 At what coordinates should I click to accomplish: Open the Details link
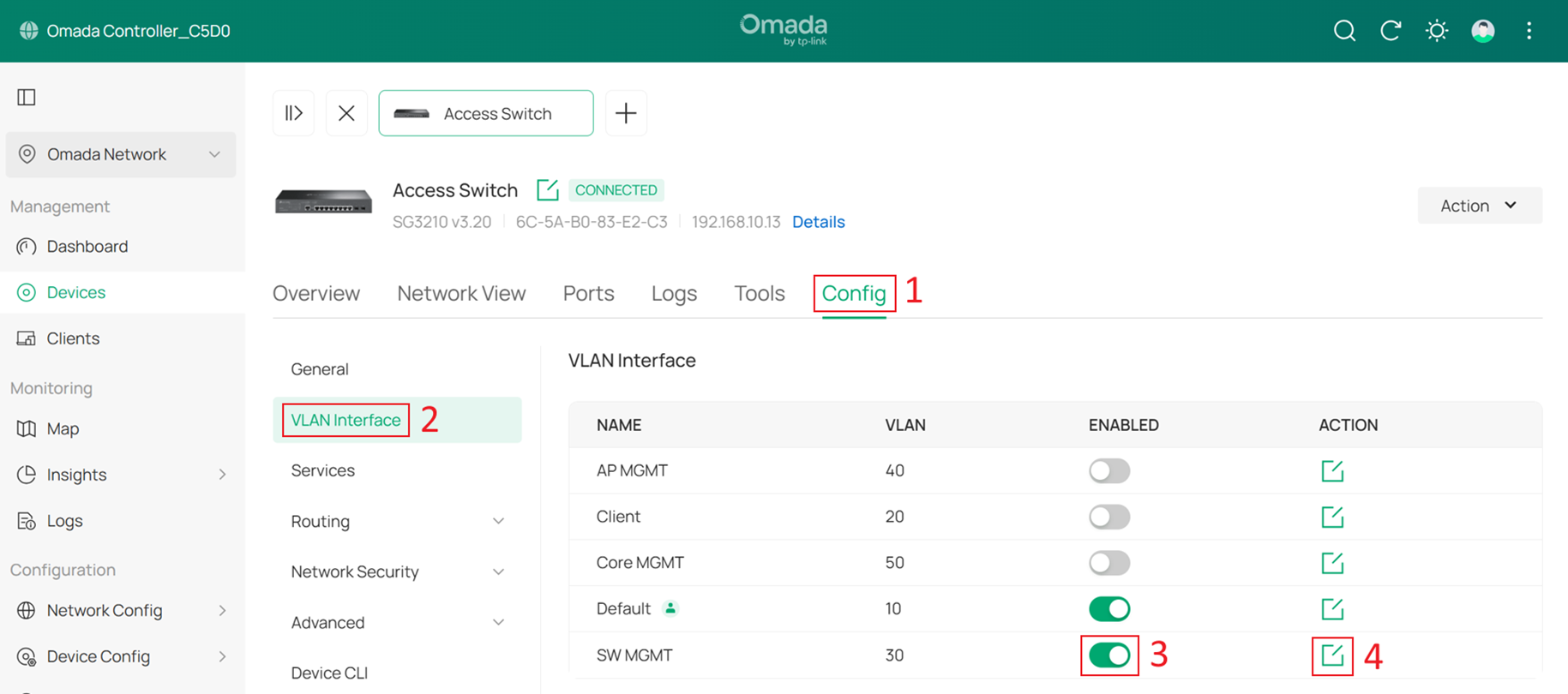pos(819,222)
